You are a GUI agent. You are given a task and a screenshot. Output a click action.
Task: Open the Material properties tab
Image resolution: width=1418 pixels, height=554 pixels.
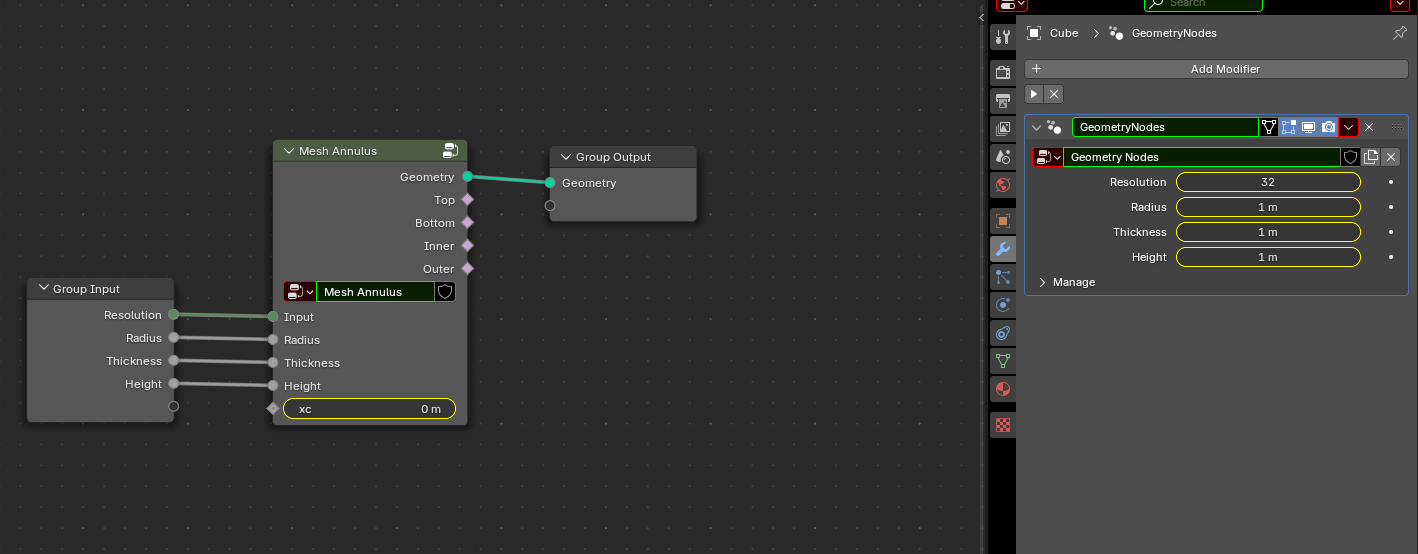pos(1003,388)
